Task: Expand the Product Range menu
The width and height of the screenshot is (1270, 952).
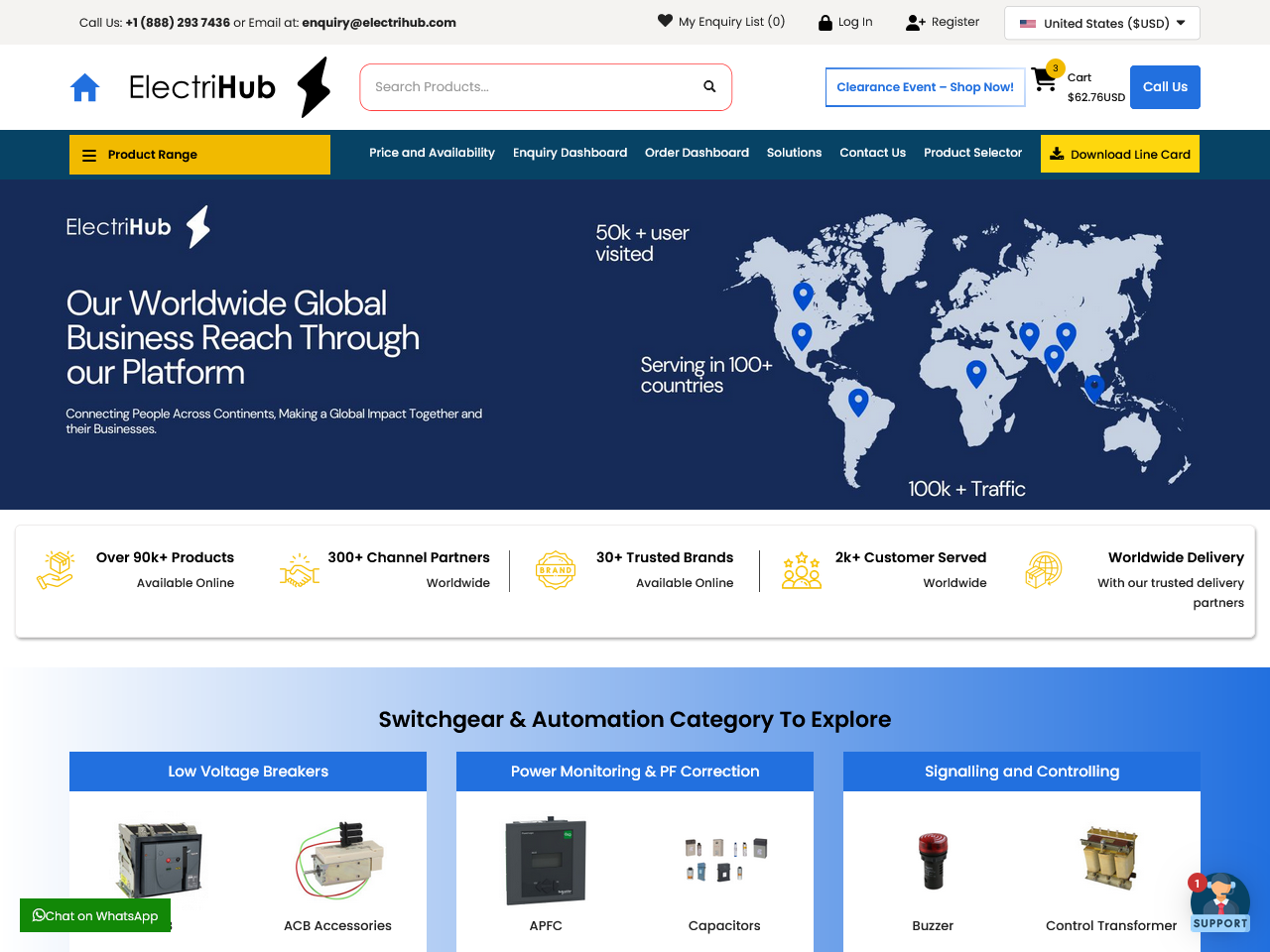Action: 199,155
